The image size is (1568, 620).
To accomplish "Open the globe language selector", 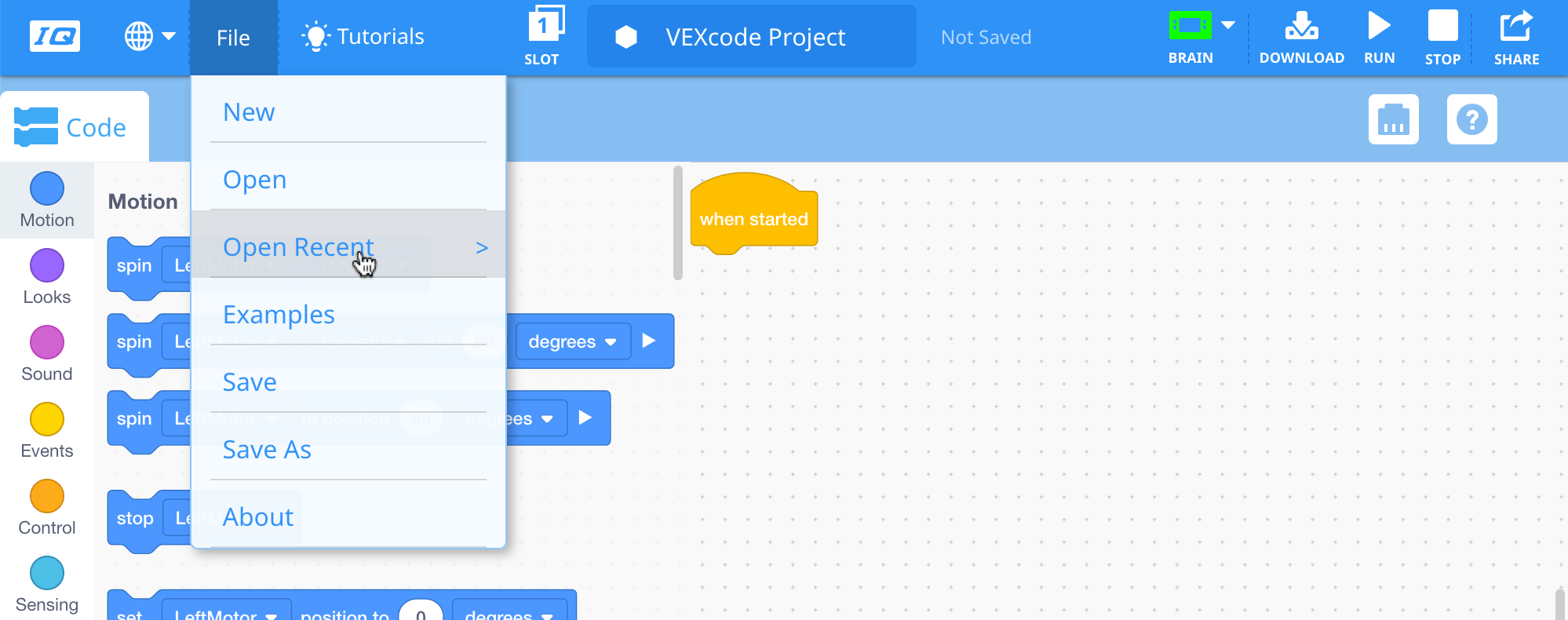I will click(x=140, y=36).
